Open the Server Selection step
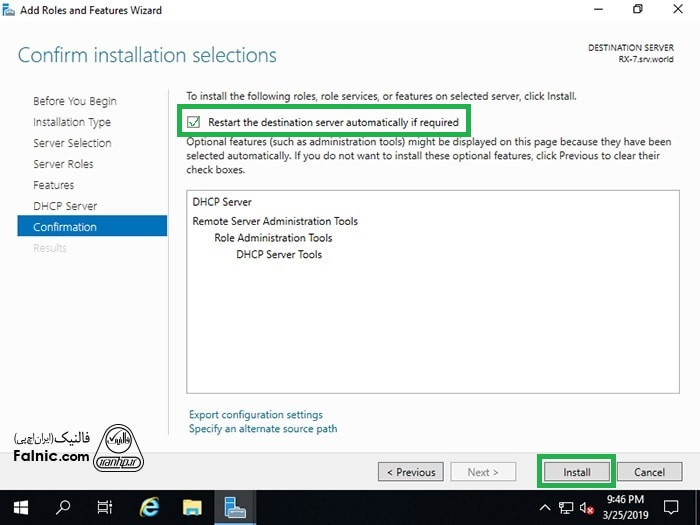Screen dimensions: 700x525 72,143
